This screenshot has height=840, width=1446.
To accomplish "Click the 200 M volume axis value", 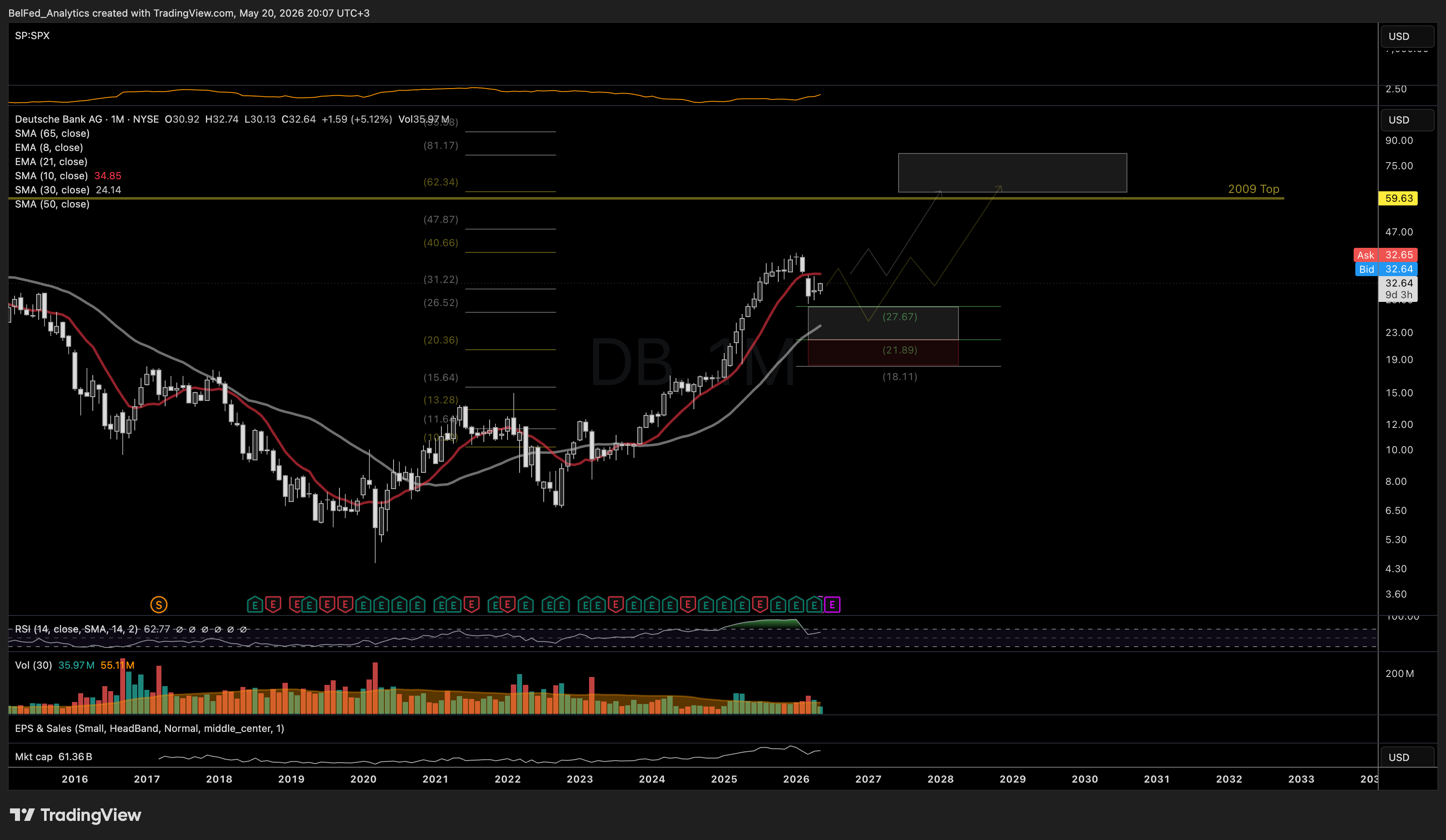I will click(1399, 674).
